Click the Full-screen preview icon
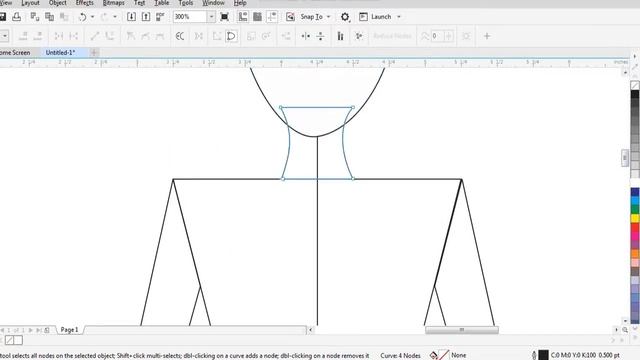 224,17
